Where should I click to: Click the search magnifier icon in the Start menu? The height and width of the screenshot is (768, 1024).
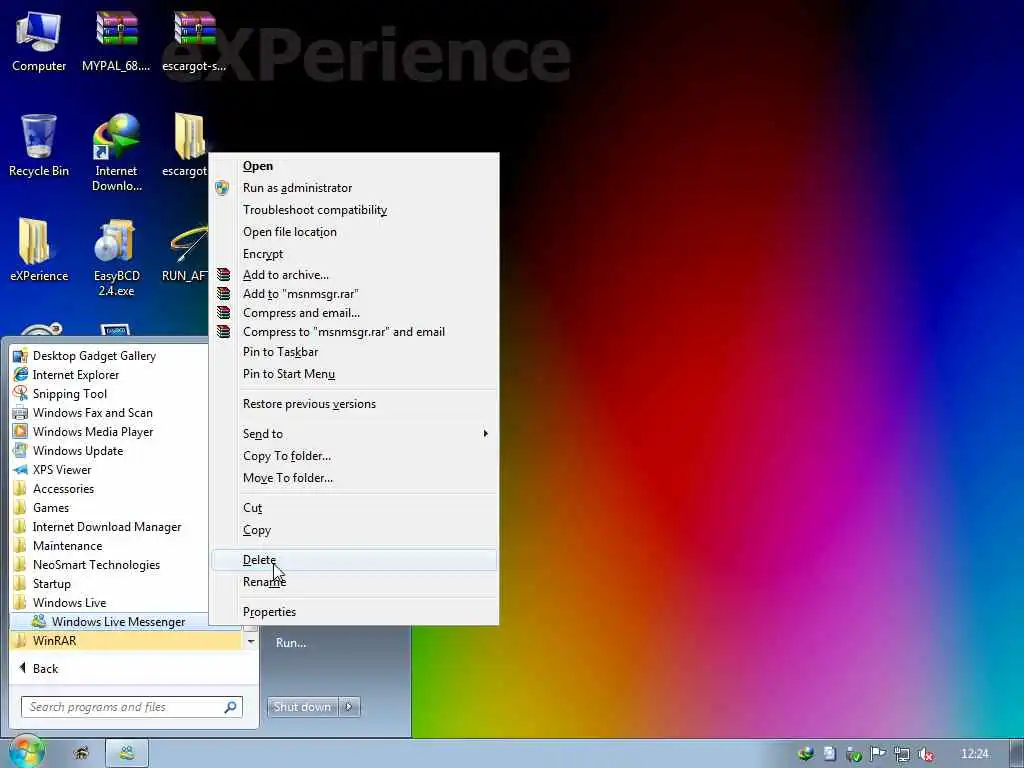(x=230, y=707)
